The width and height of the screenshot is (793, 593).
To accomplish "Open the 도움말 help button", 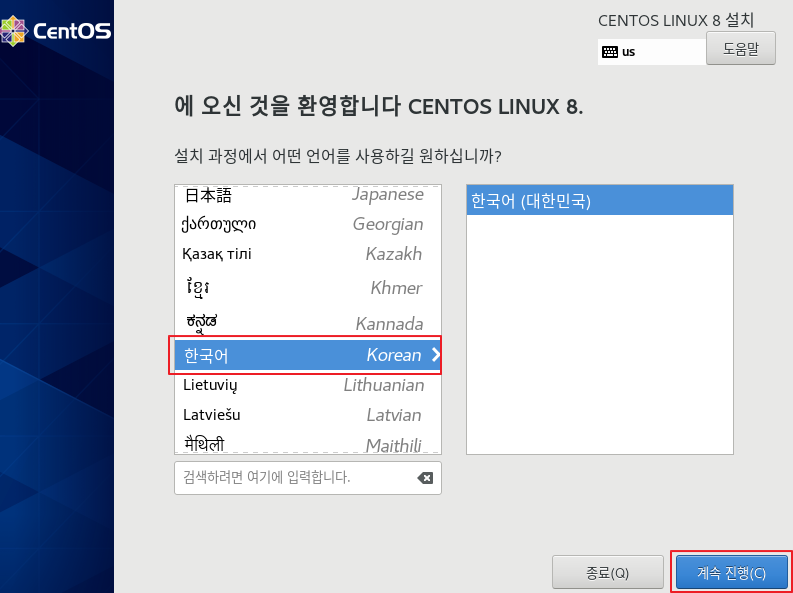I will [x=740, y=48].
